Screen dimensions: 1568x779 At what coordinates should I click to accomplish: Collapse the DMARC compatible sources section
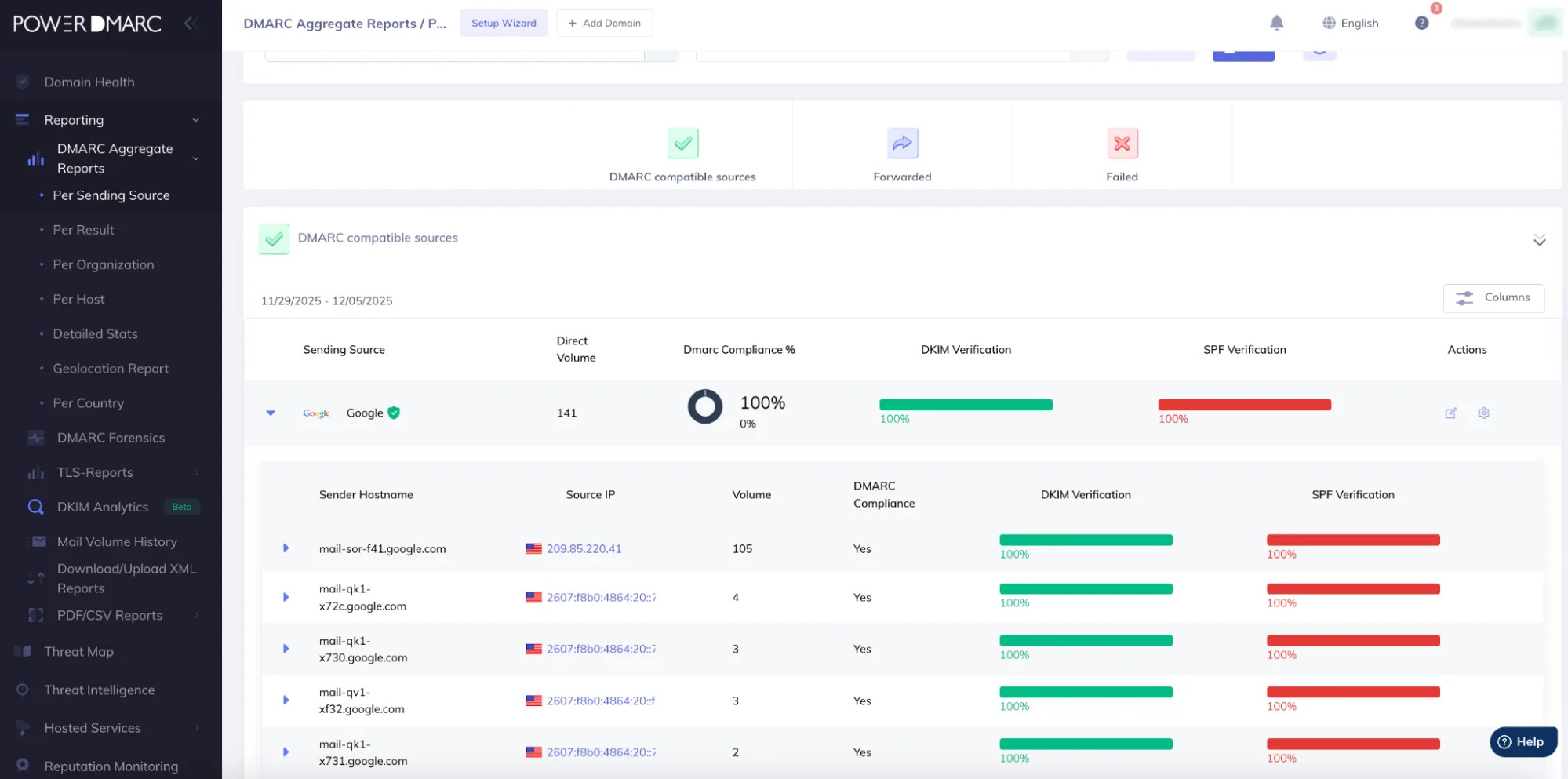point(1539,239)
